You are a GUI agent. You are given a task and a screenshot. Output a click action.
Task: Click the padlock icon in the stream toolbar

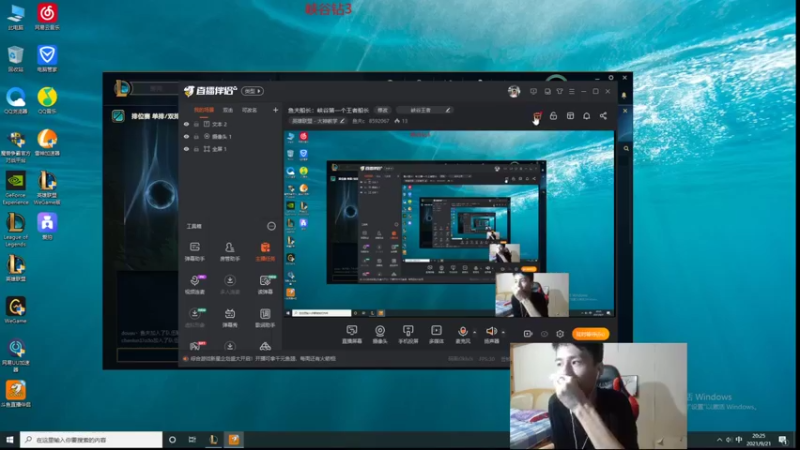coord(553,116)
